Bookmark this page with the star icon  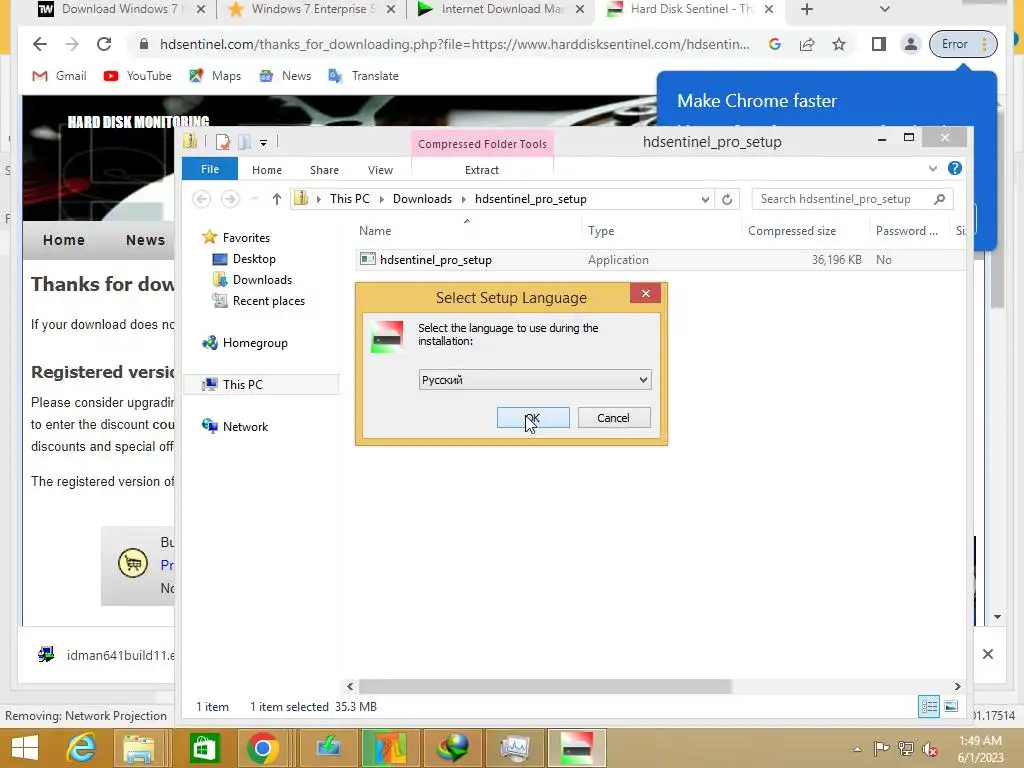(839, 44)
